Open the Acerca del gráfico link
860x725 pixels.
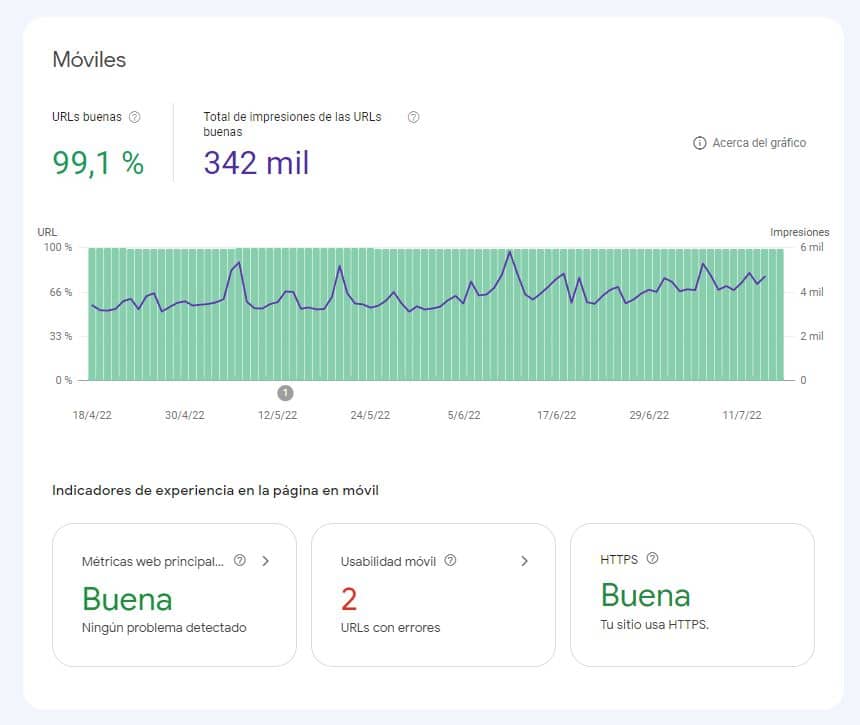click(x=759, y=143)
